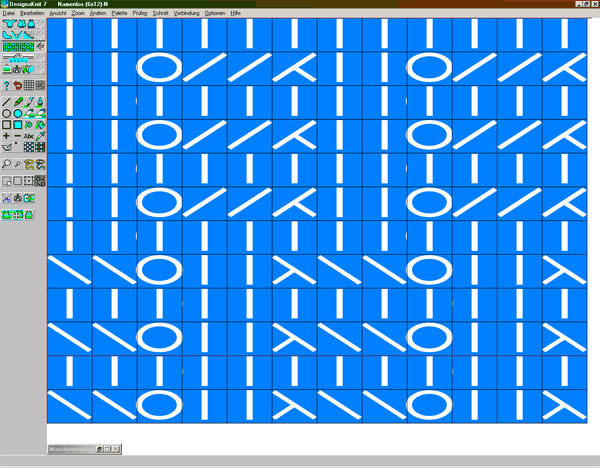
Task: Select the hollow circle tool
Action: [x=6, y=113]
